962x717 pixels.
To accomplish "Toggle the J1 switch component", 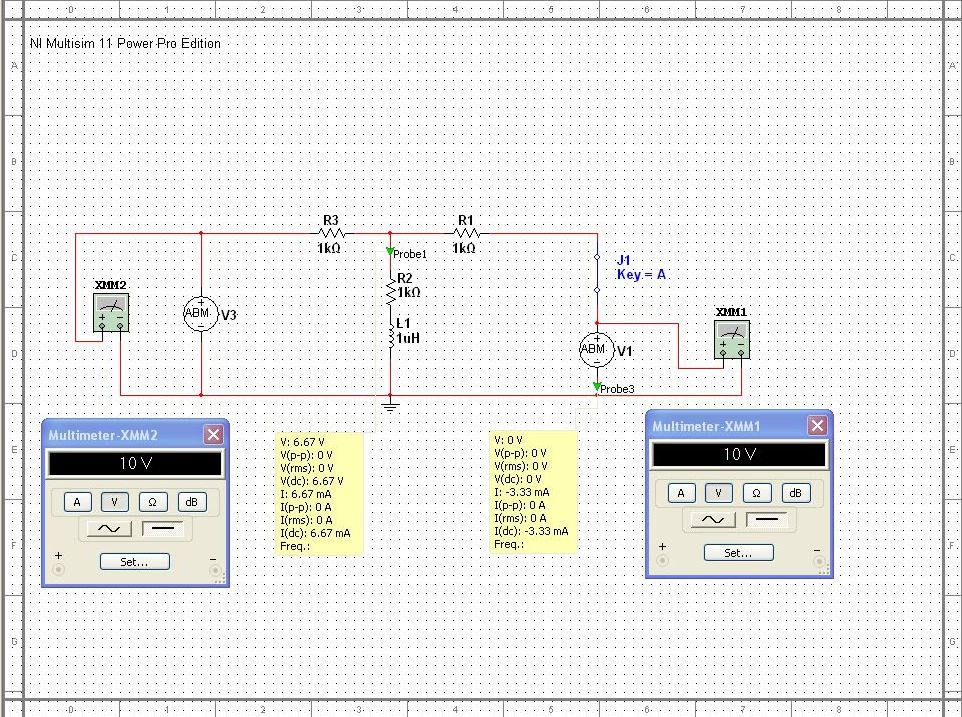I will (x=597, y=273).
